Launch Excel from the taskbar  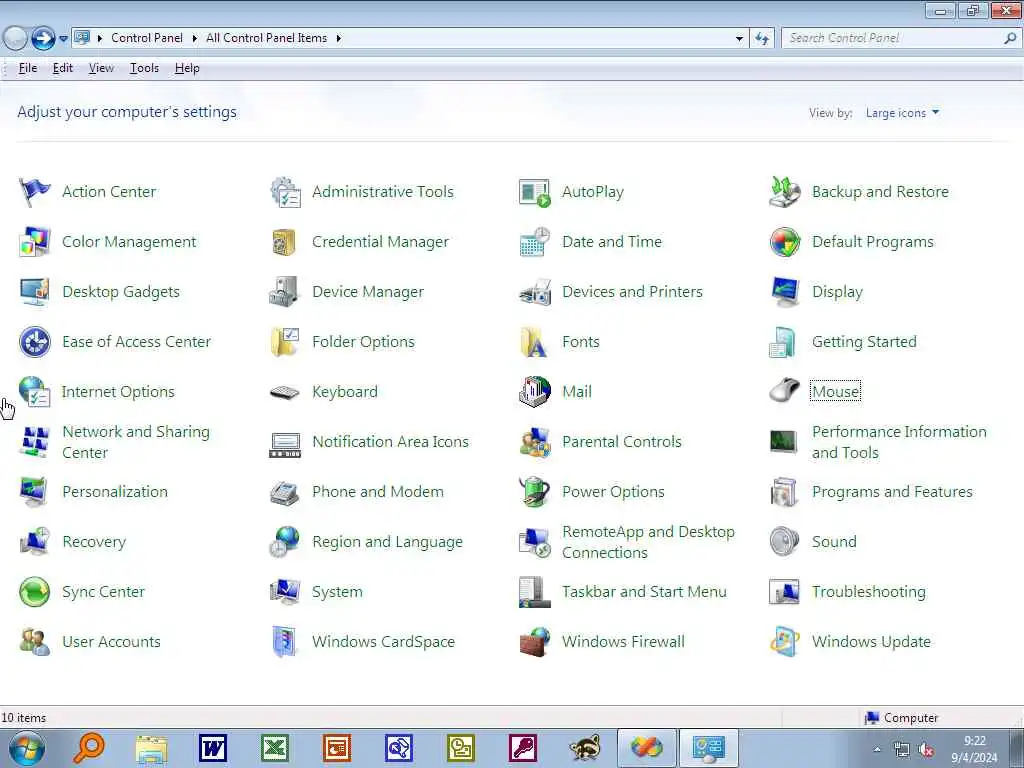click(x=275, y=748)
